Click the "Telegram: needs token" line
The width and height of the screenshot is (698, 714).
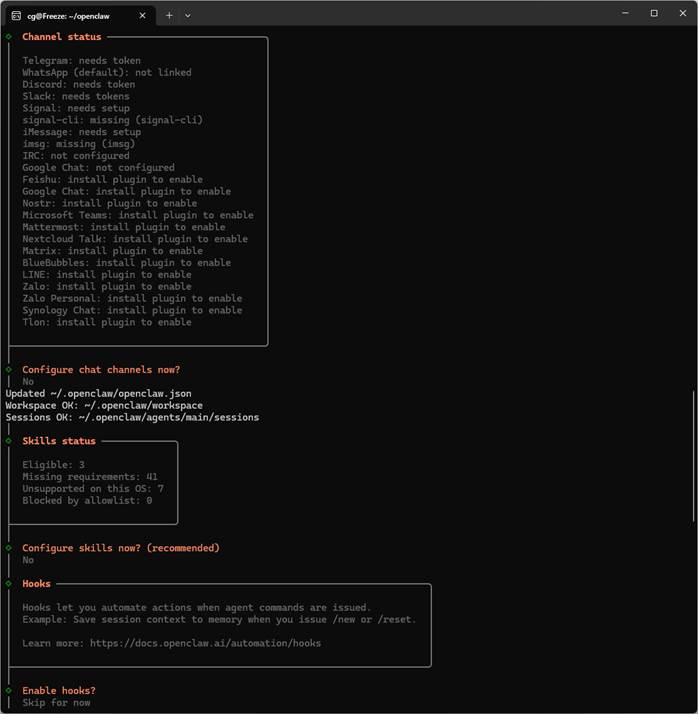[x=81, y=61]
